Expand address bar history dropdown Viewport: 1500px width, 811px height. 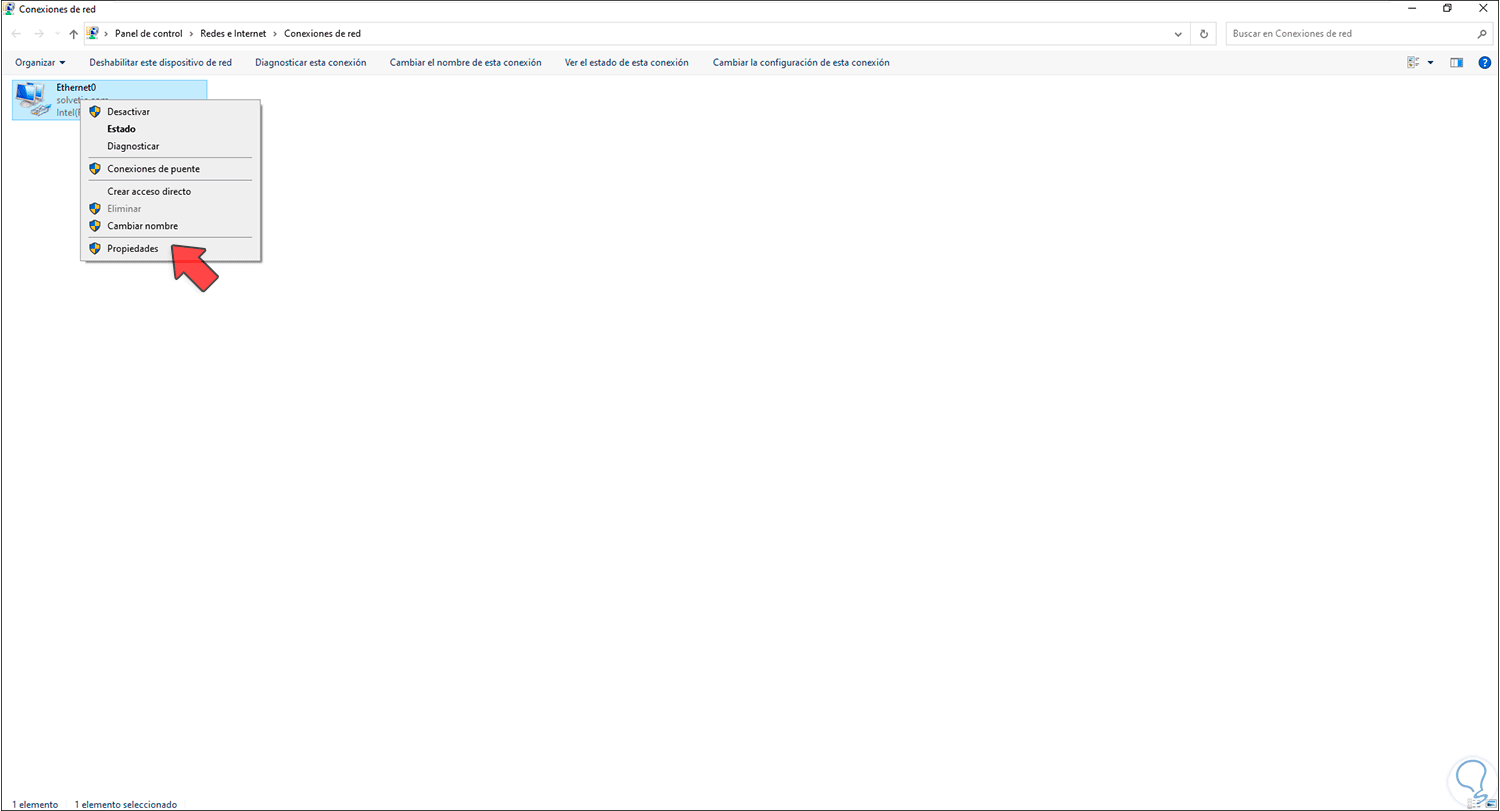click(x=1179, y=34)
